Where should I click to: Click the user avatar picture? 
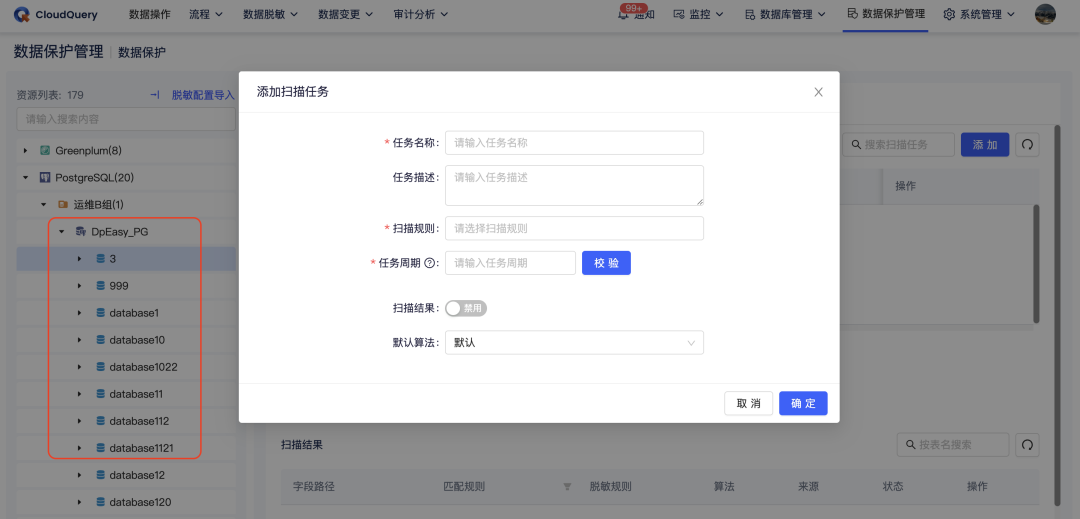(1045, 14)
